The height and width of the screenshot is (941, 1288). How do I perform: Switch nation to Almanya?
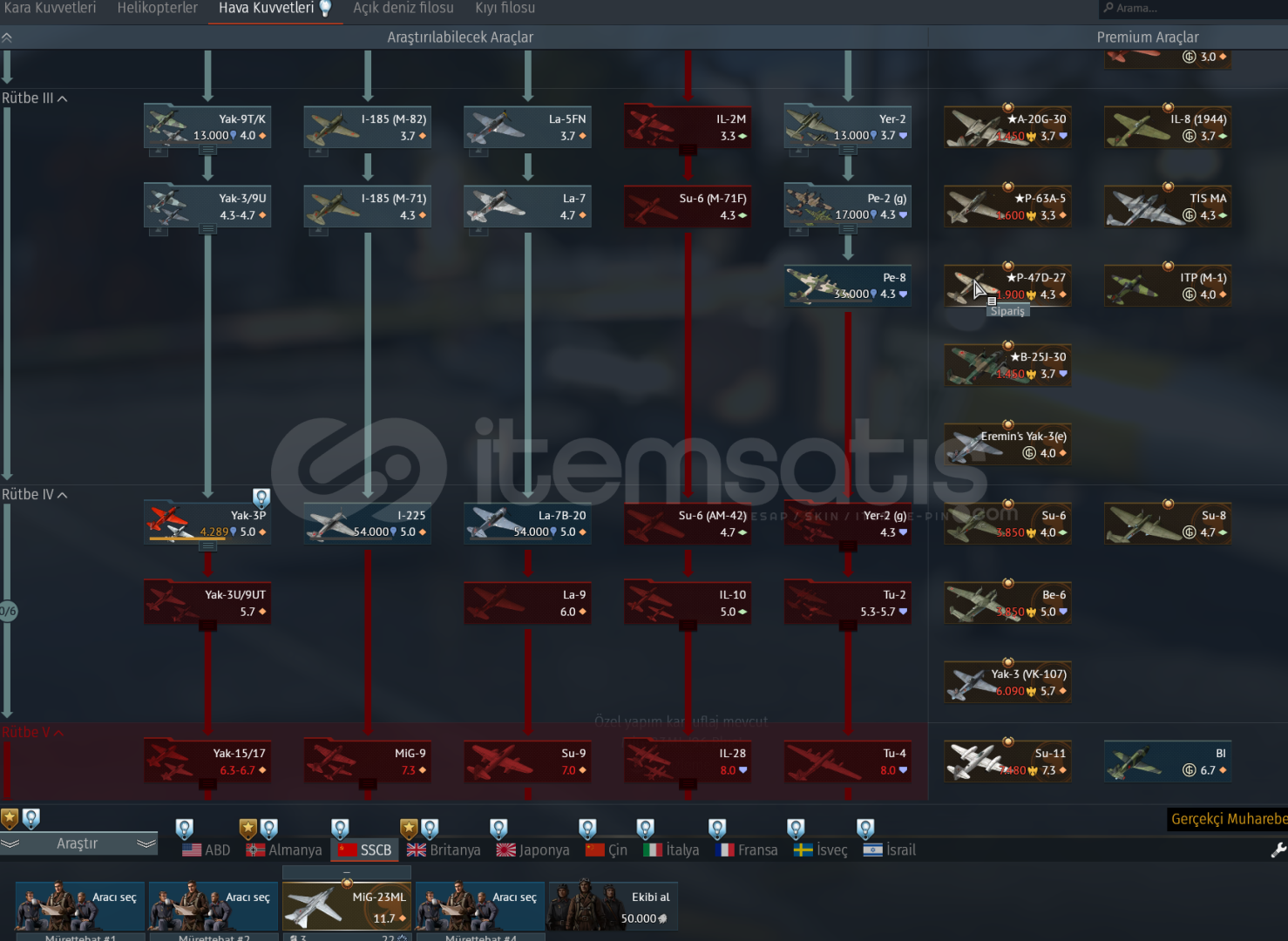(x=284, y=850)
